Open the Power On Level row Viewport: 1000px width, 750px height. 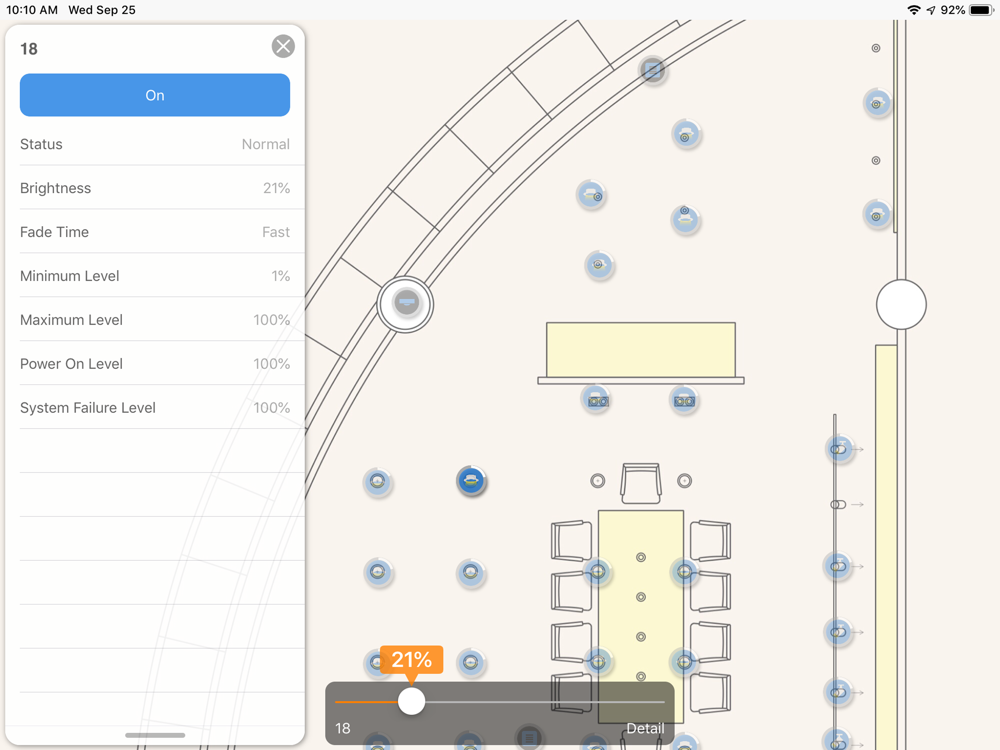click(x=155, y=364)
